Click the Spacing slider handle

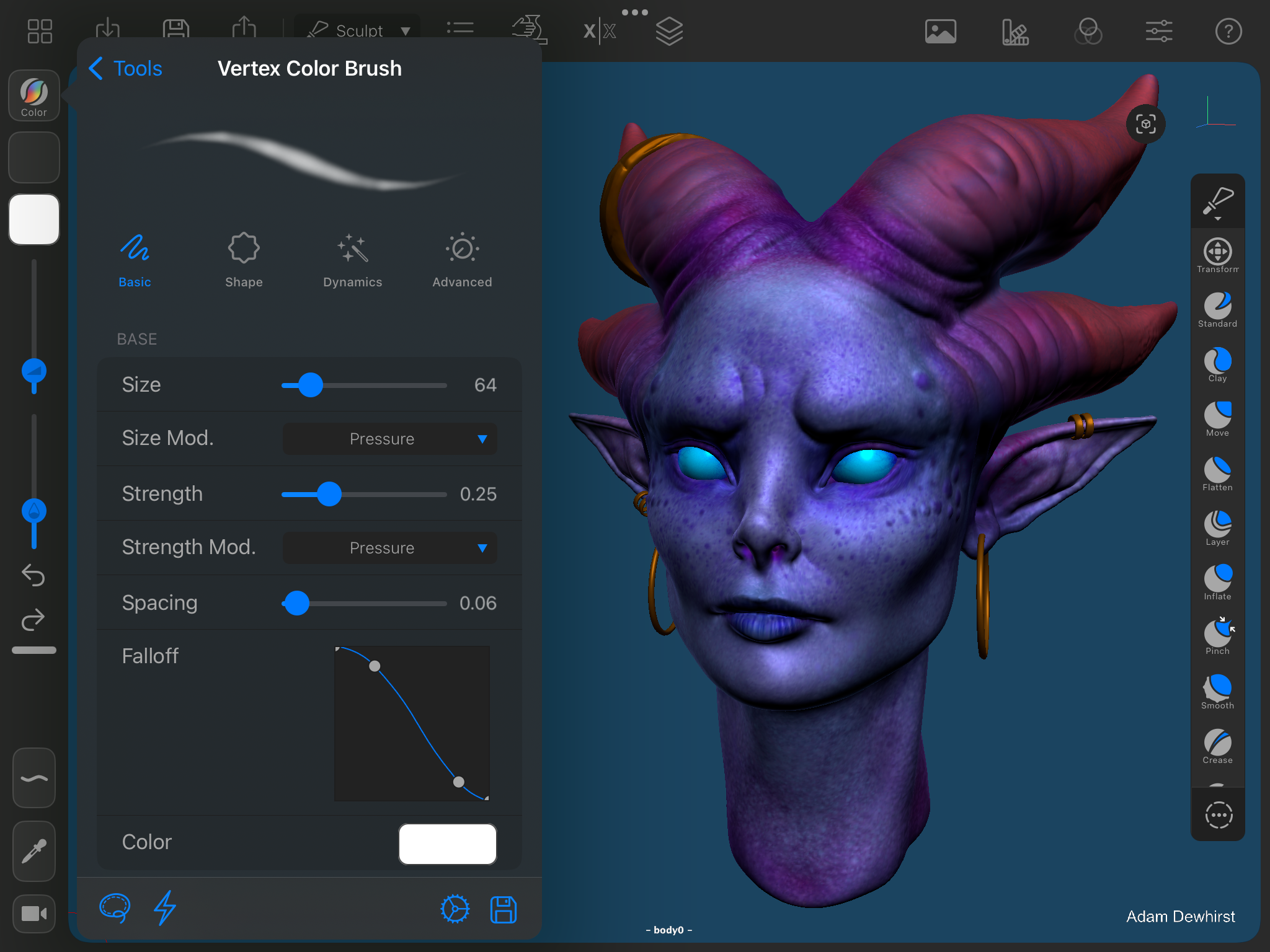[x=297, y=603]
